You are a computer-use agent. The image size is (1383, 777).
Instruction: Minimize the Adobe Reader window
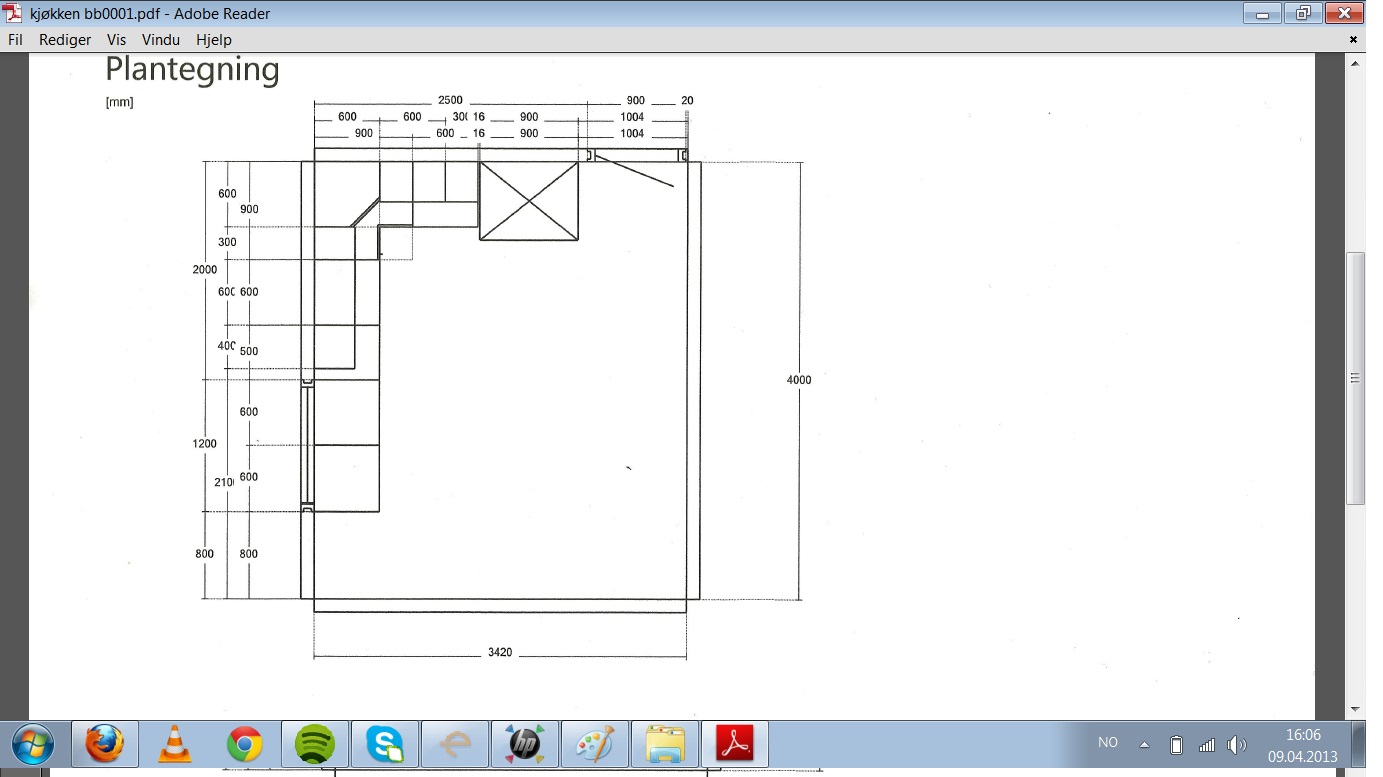click(1263, 13)
